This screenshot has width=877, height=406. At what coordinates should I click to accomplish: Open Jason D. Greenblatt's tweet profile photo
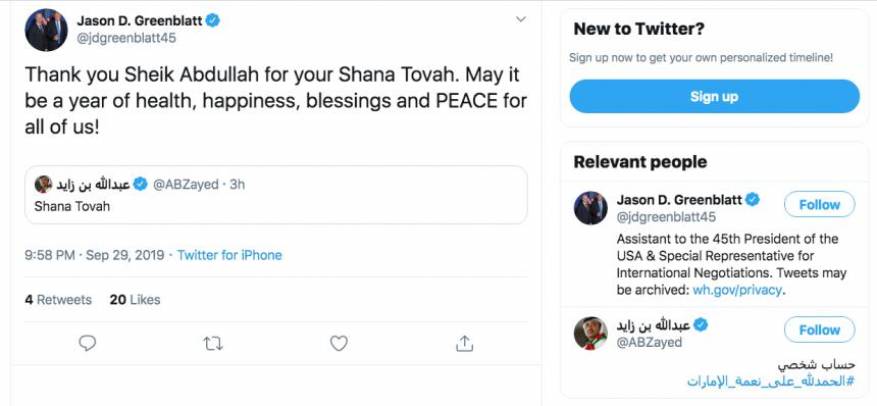point(46,31)
